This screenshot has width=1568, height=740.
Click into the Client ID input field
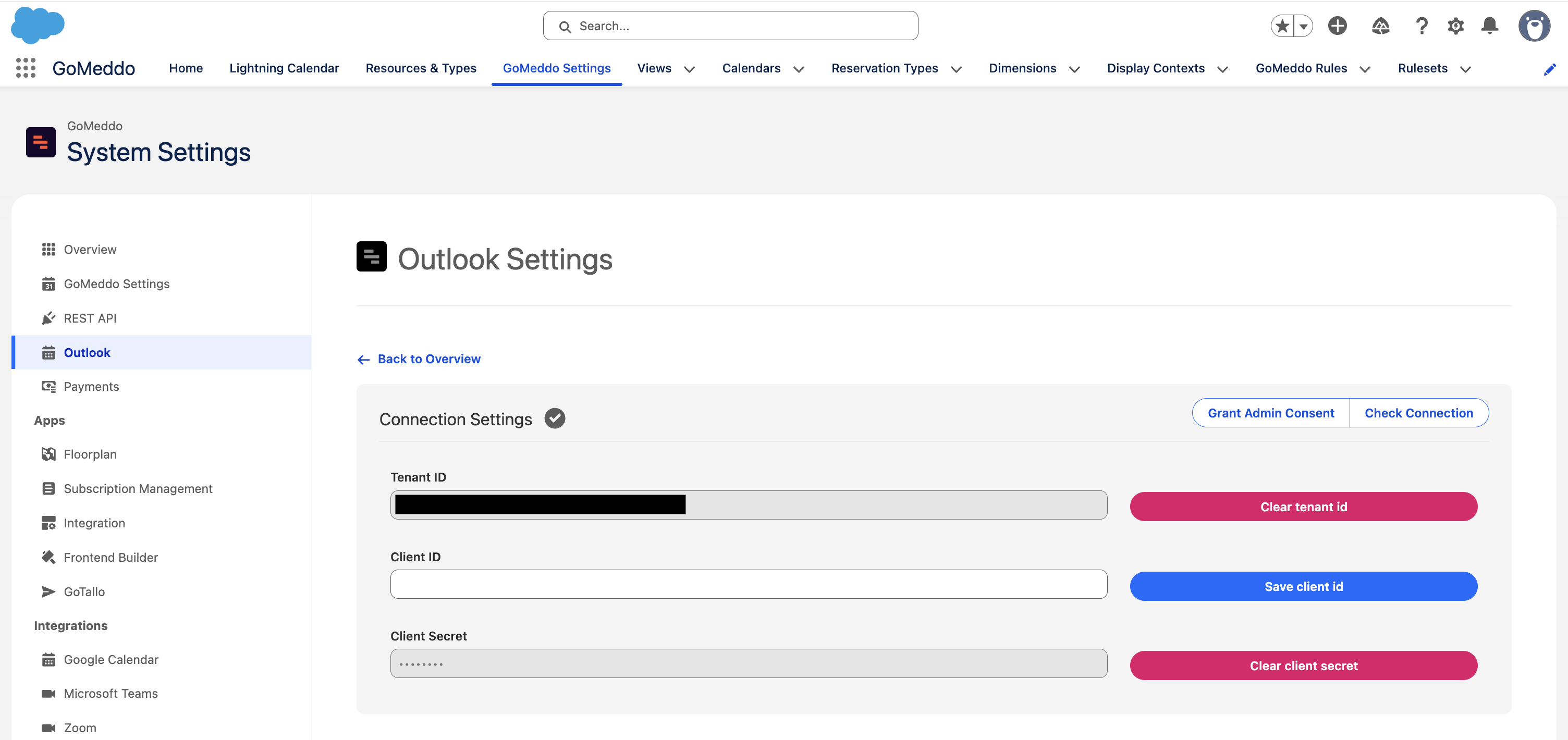(749, 584)
